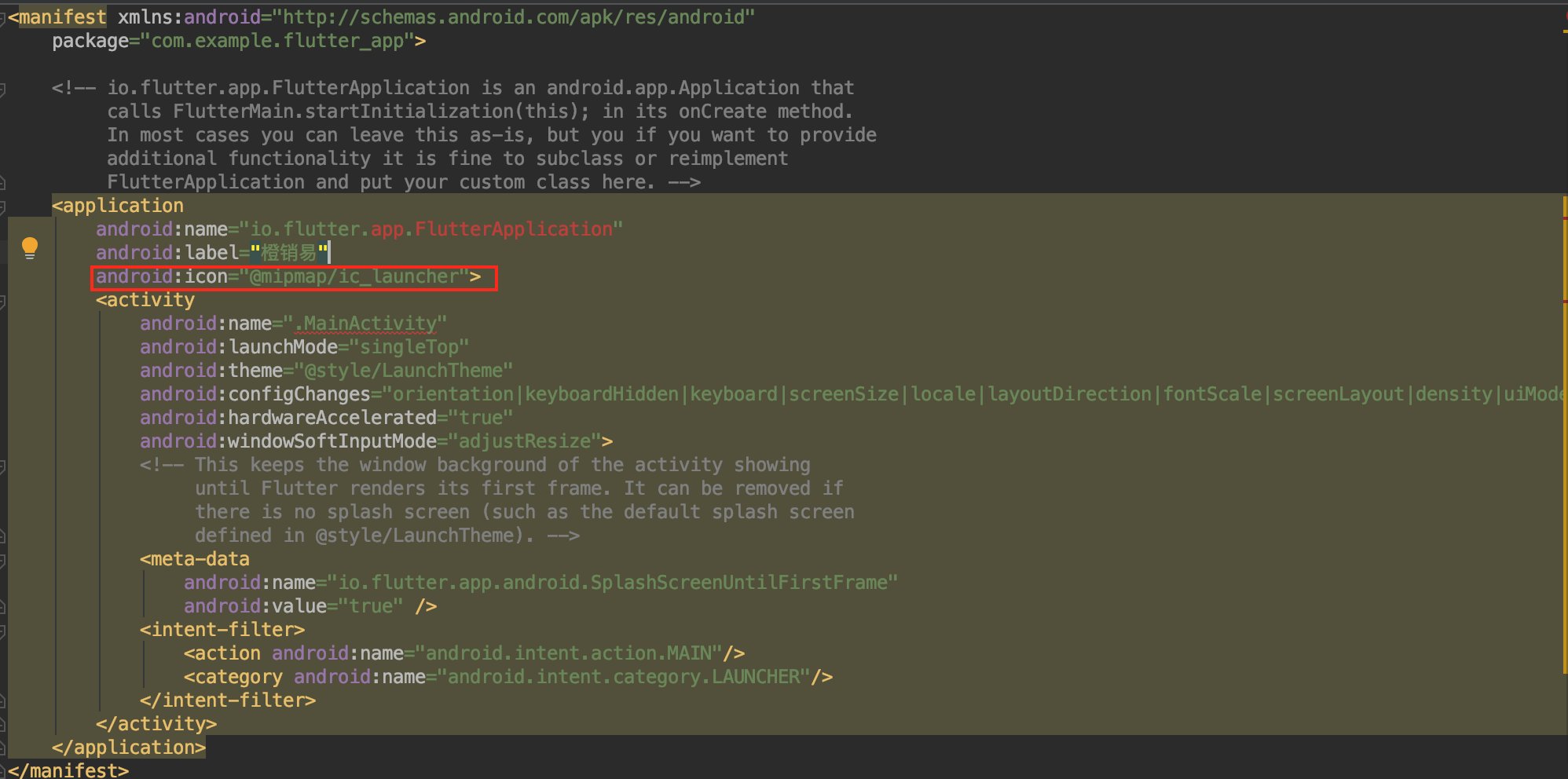
Task: Click "layoutDirection" in the configChanges value
Action: pos(1069,394)
